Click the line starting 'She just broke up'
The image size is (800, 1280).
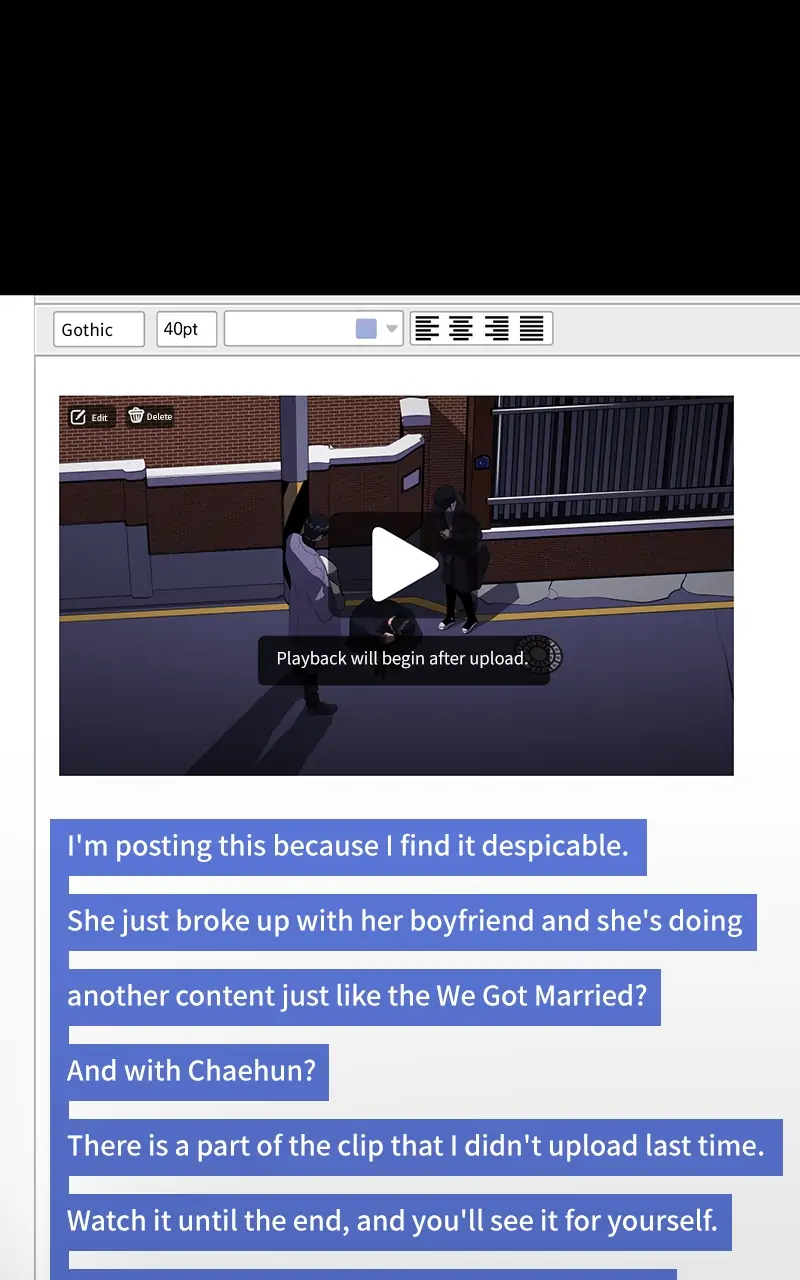(x=404, y=922)
